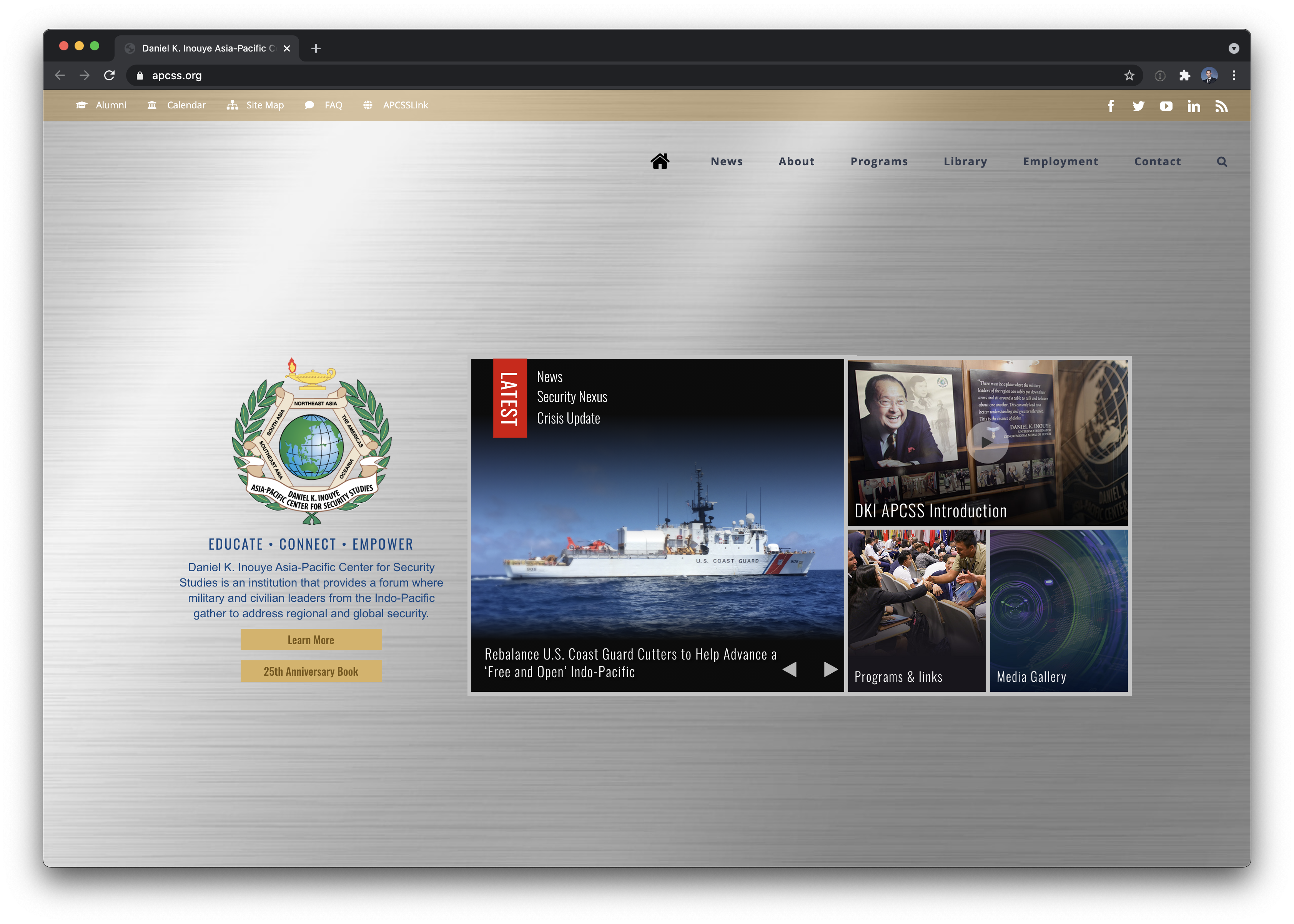The height and width of the screenshot is (924, 1294).
Task: Open the FAQ link
Action: (323, 105)
